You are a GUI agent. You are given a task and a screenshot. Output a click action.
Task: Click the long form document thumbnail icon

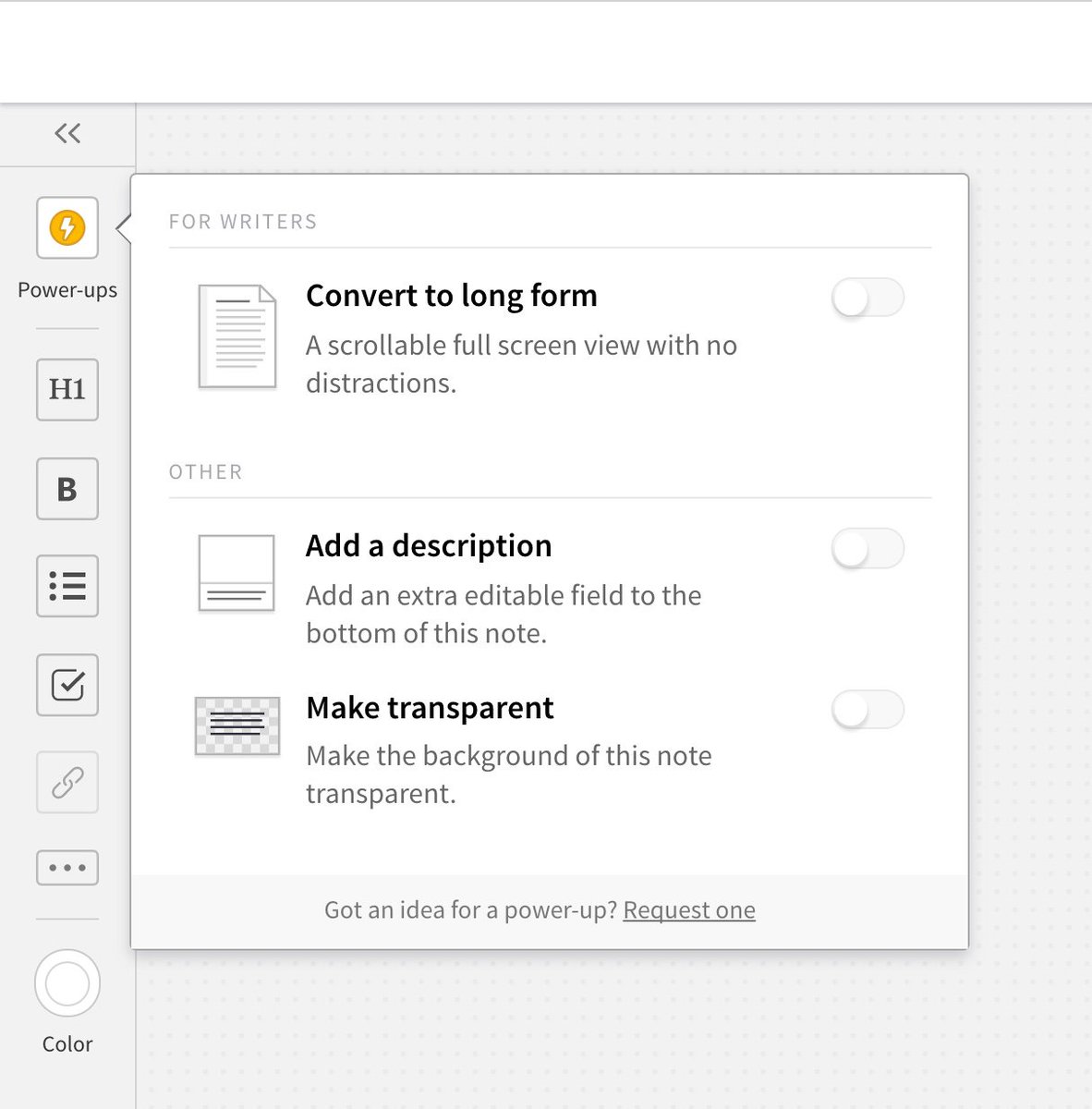click(237, 336)
